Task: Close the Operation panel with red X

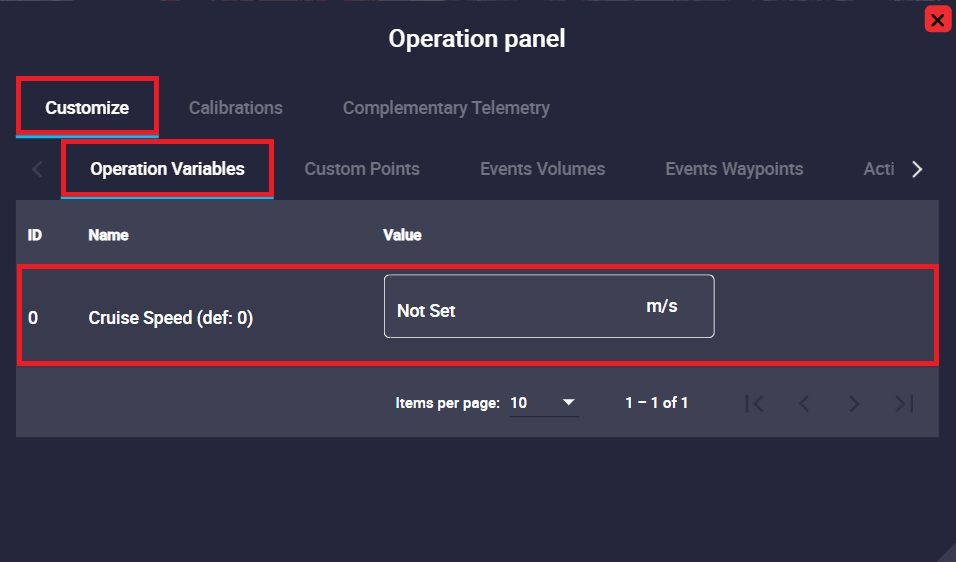Action: (937, 19)
